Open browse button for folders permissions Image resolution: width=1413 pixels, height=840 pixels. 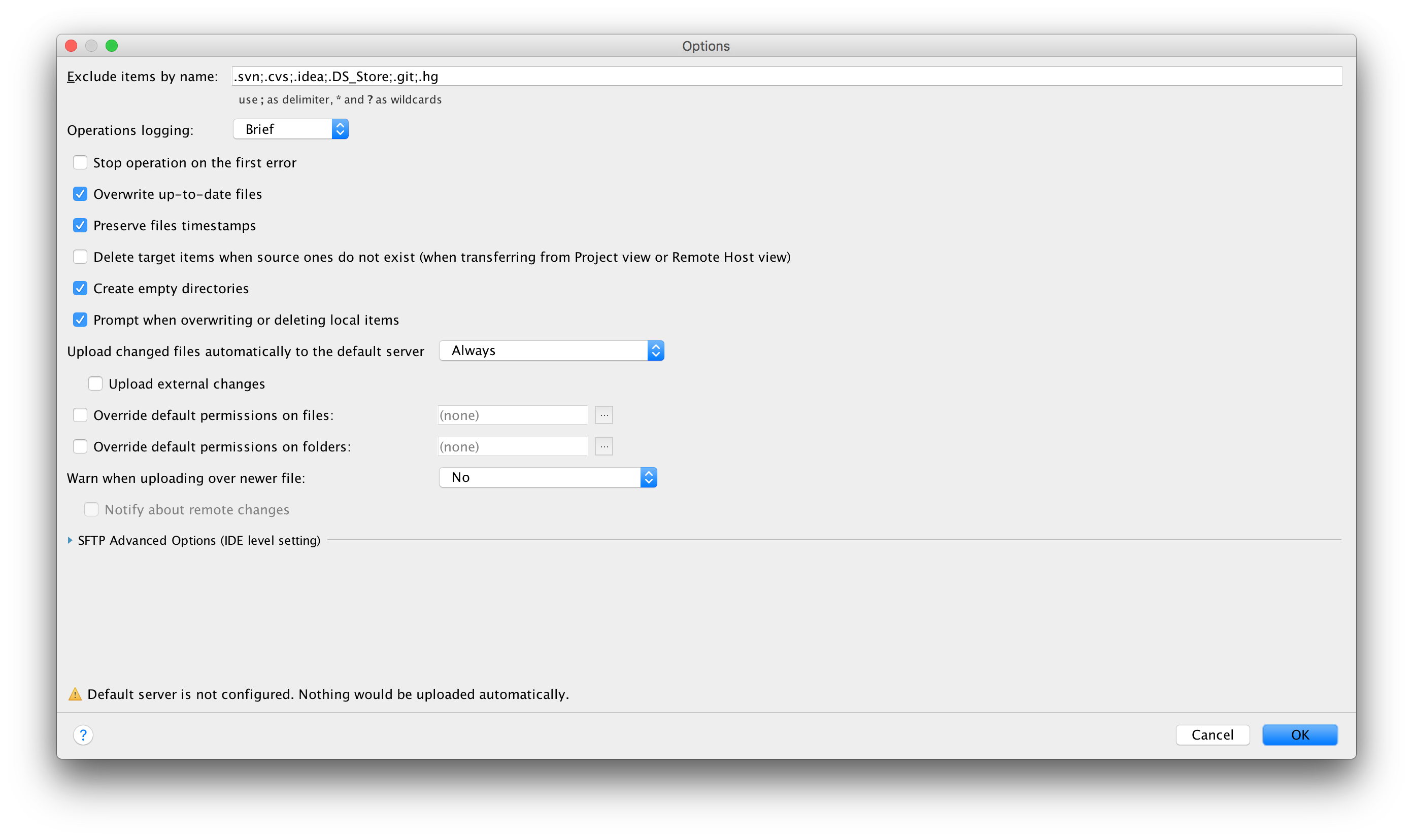pos(603,446)
